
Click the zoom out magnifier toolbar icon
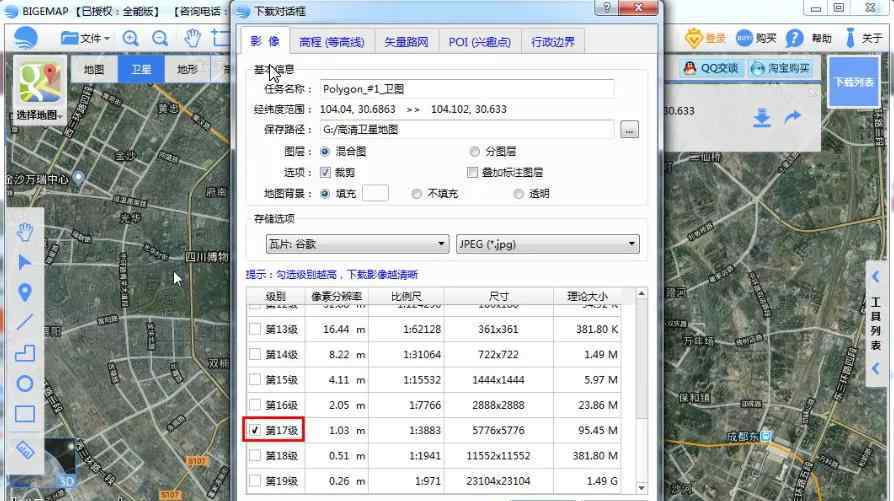160,39
